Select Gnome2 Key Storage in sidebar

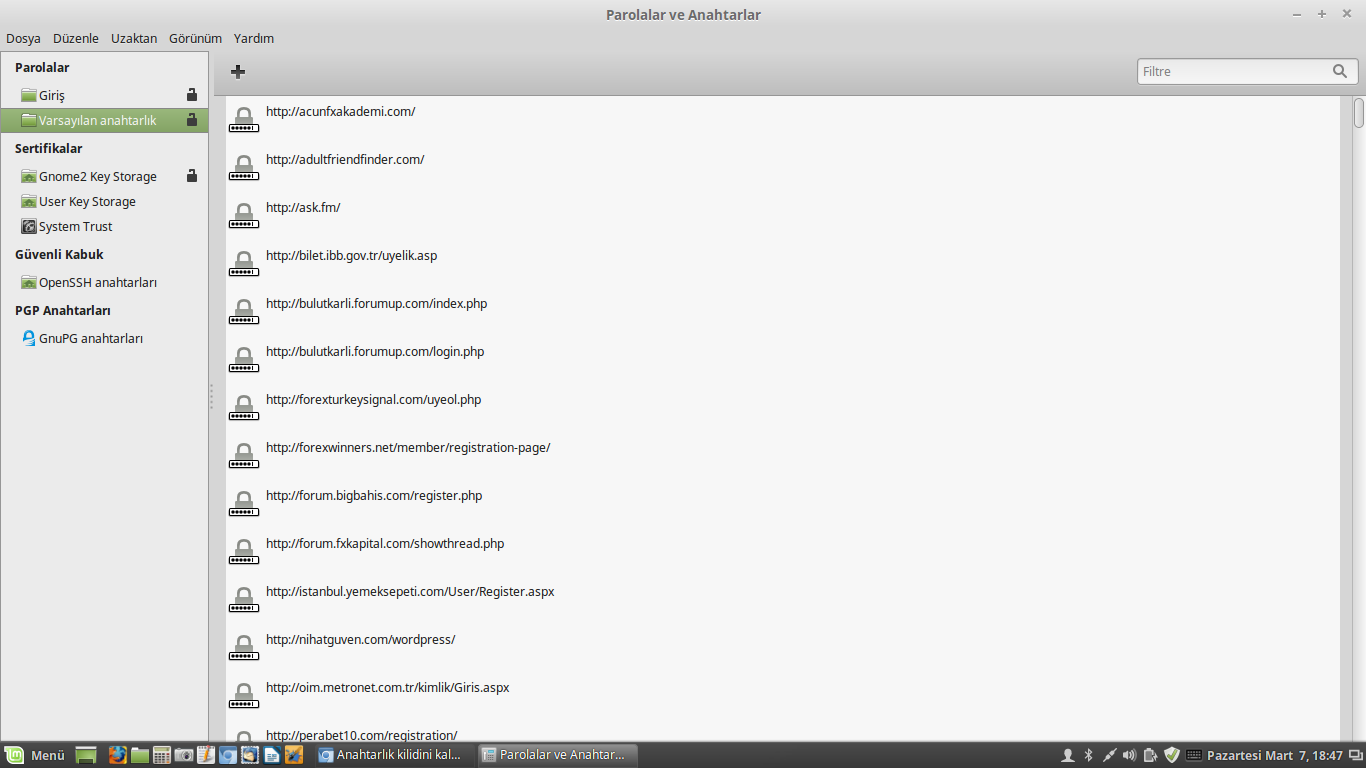[x=104, y=176]
